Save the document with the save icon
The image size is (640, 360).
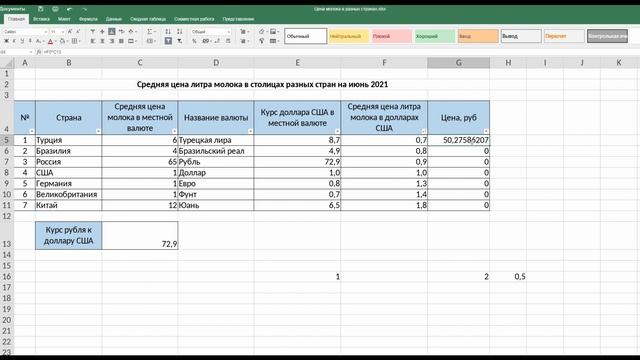click(x=40, y=9)
